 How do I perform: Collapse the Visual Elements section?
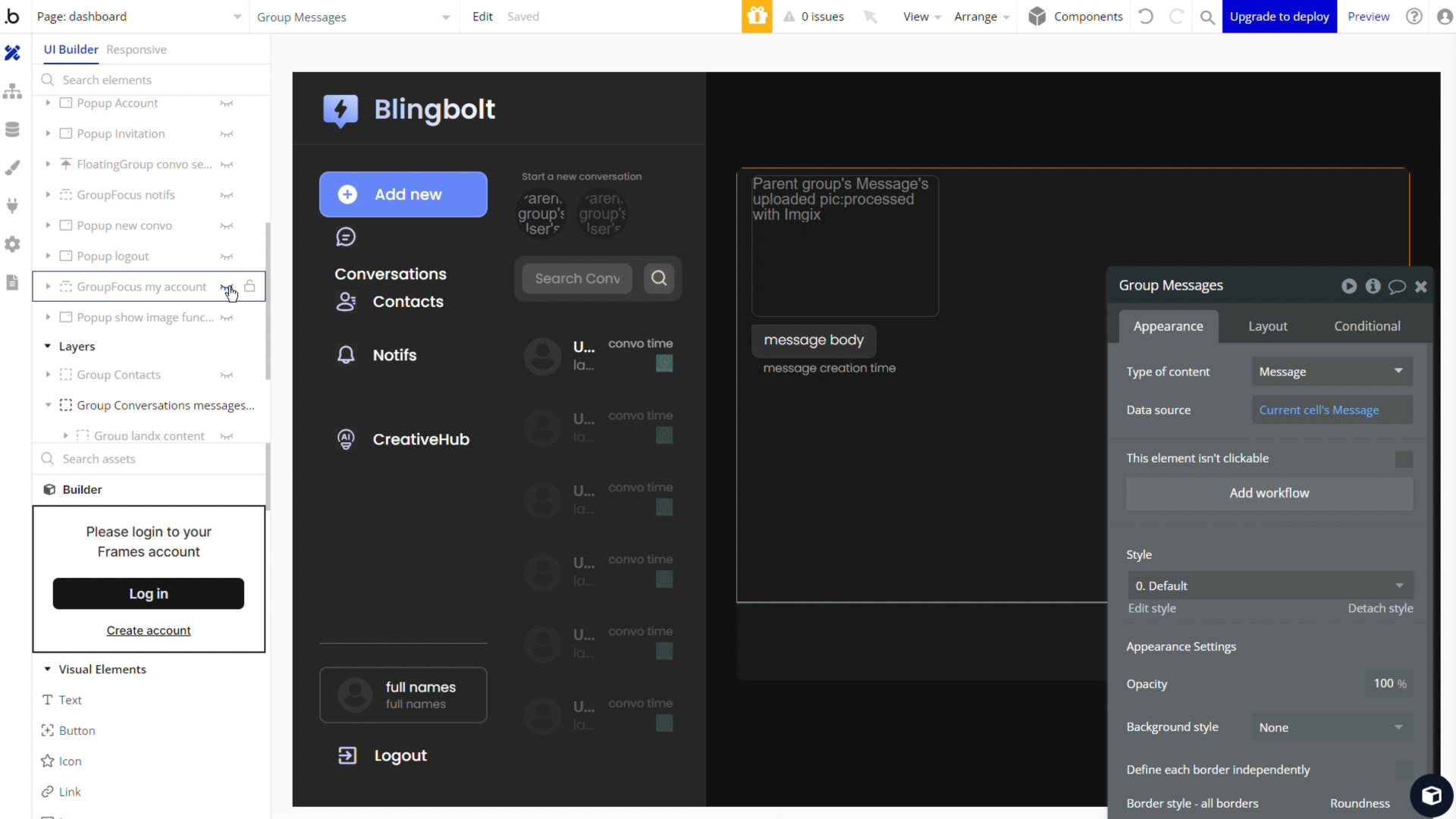click(48, 669)
